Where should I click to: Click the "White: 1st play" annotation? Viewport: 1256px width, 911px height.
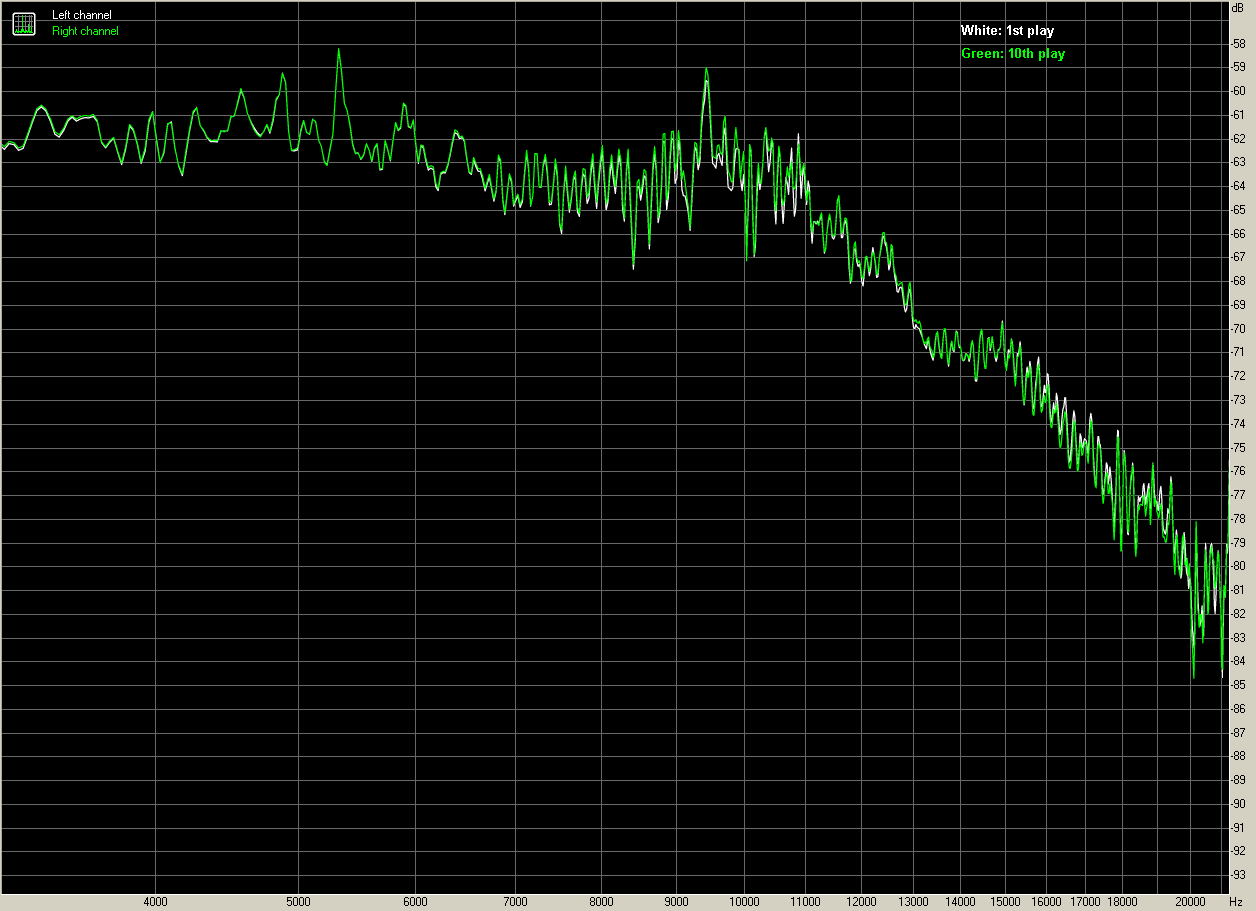1007,31
